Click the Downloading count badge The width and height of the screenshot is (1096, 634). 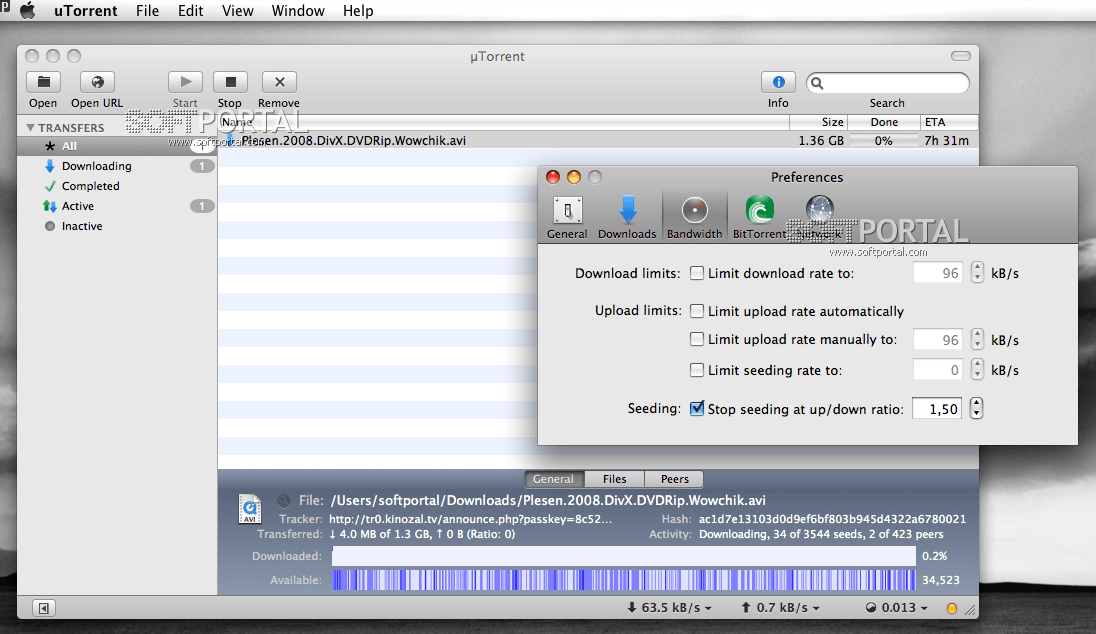pyautogui.click(x=202, y=166)
